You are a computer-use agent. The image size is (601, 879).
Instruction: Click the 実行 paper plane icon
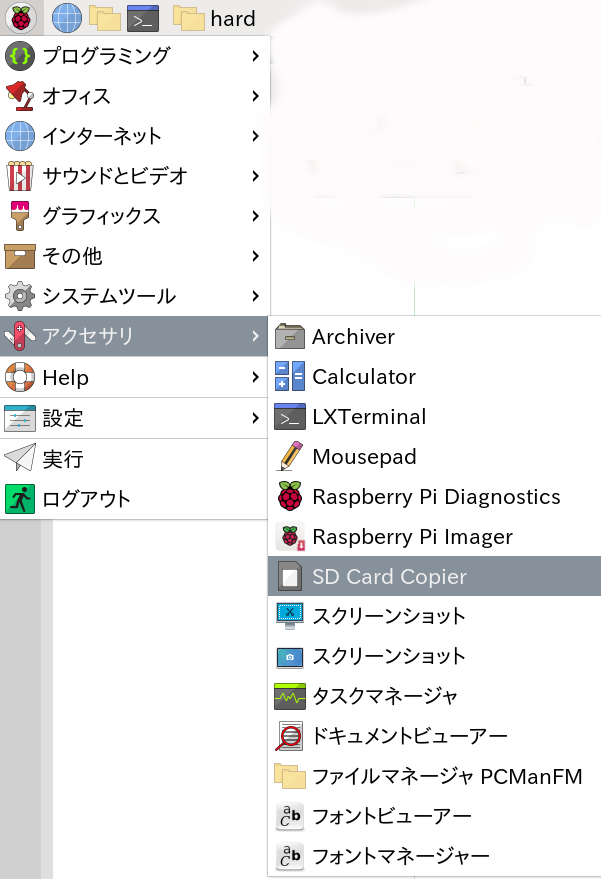[20, 459]
